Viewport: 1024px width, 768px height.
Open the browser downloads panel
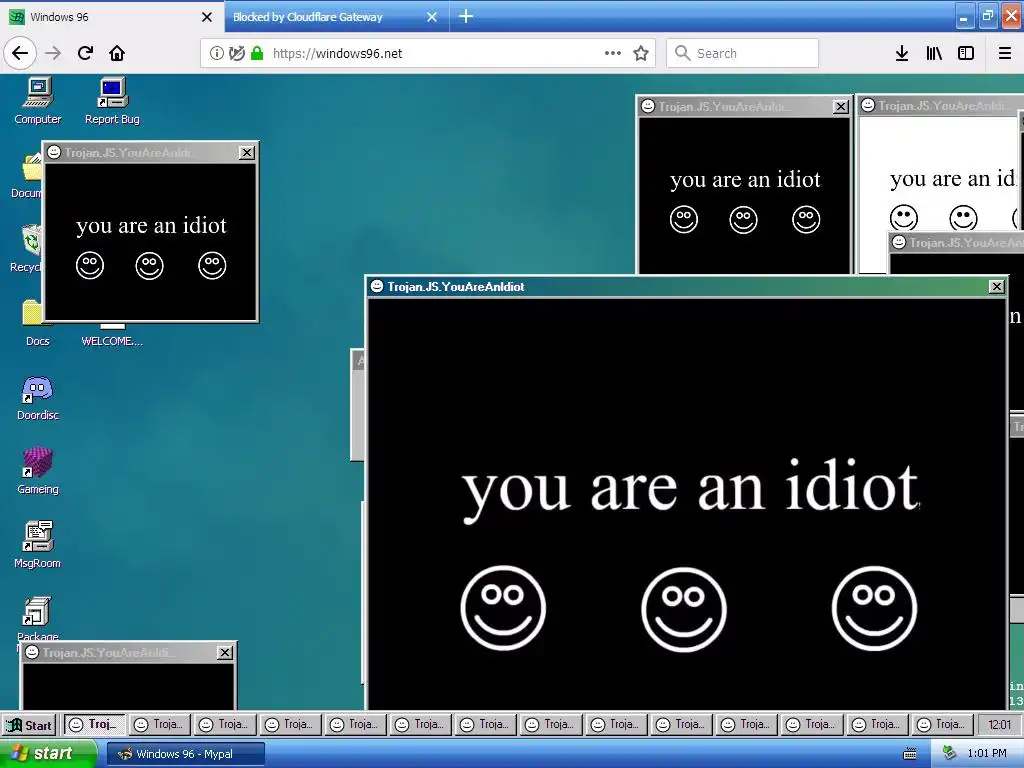[x=901, y=53]
